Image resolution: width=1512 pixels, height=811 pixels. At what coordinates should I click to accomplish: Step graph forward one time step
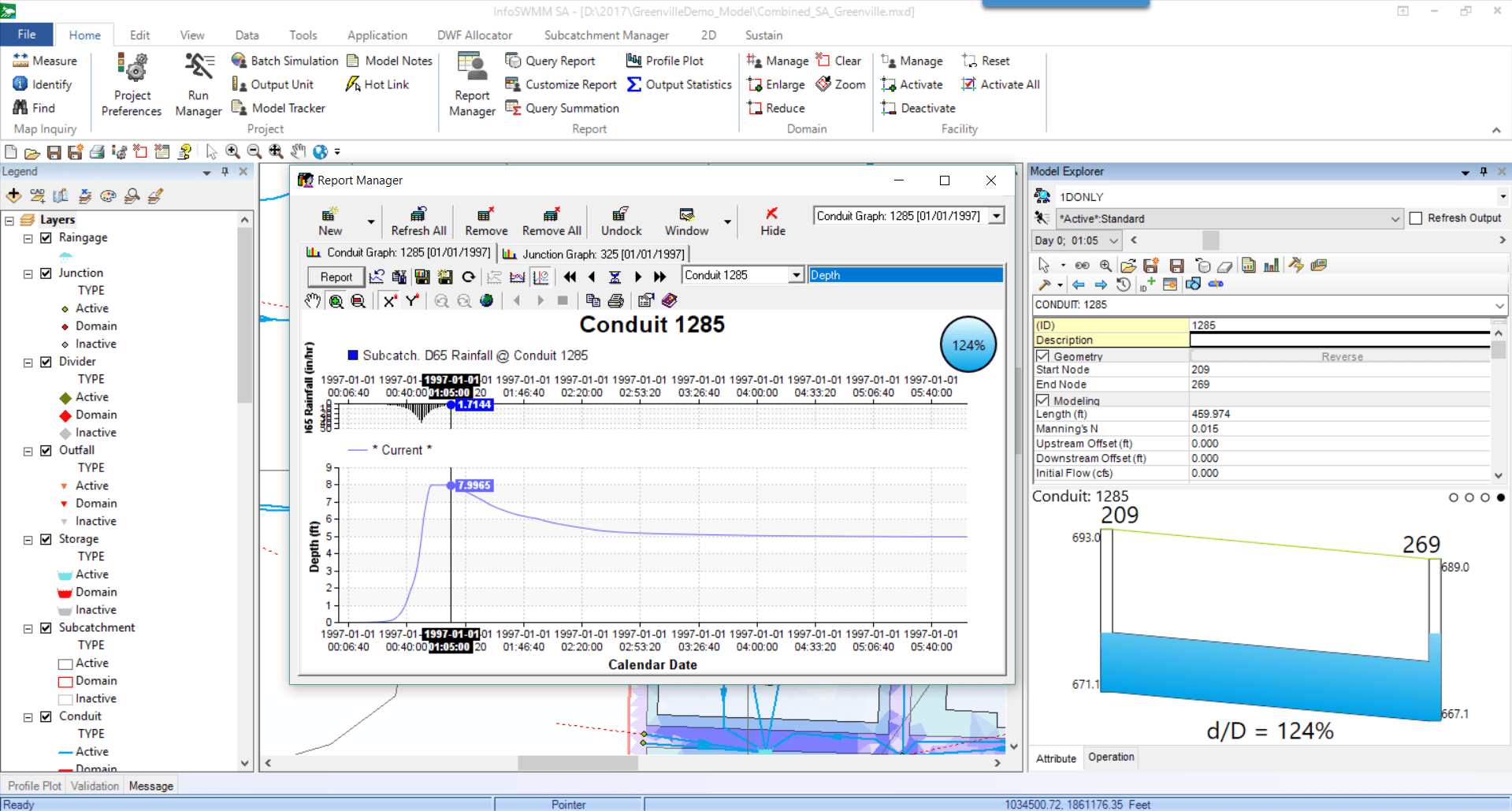[x=638, y=277]
